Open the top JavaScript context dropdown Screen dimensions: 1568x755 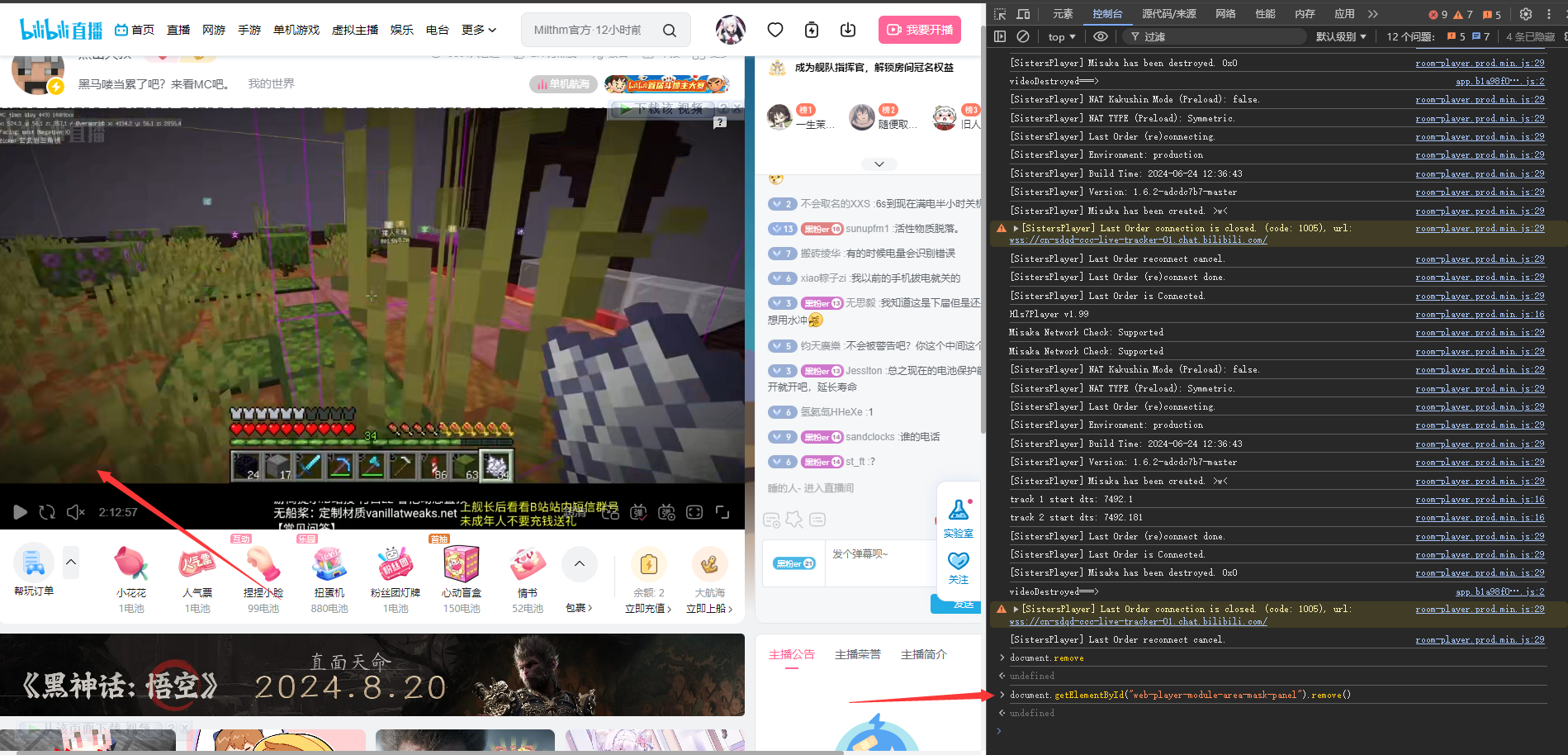click(x=1061, y=36)
